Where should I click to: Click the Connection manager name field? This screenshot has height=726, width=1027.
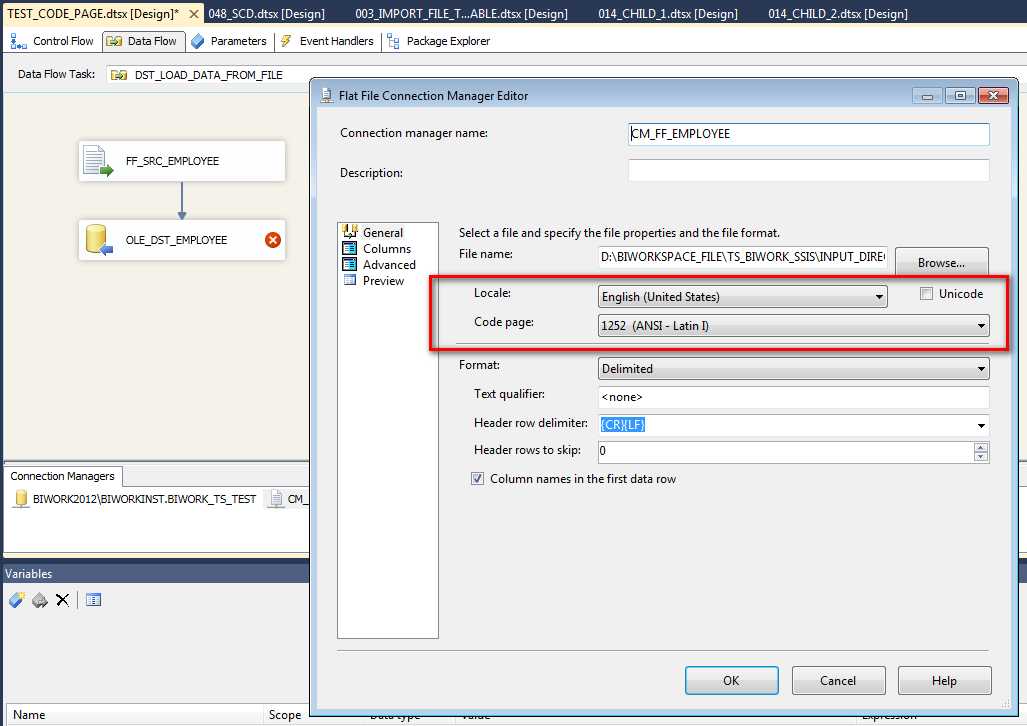808,134
